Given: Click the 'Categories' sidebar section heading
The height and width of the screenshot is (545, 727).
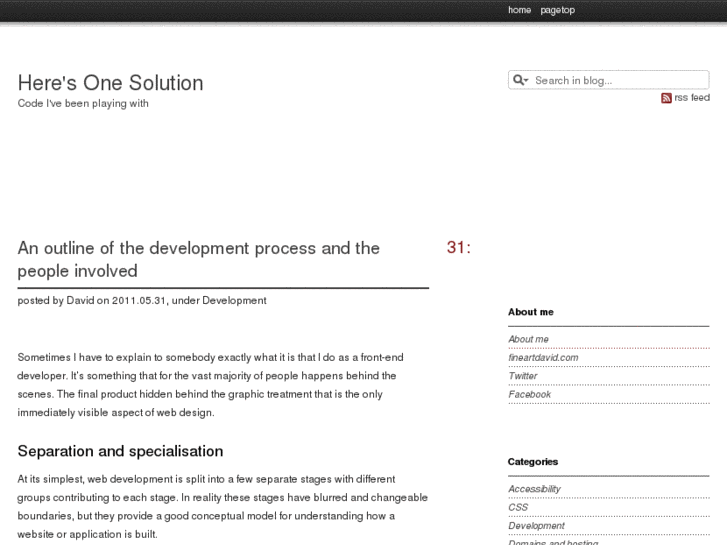Looking at the screenshot, I should (533, 462).
